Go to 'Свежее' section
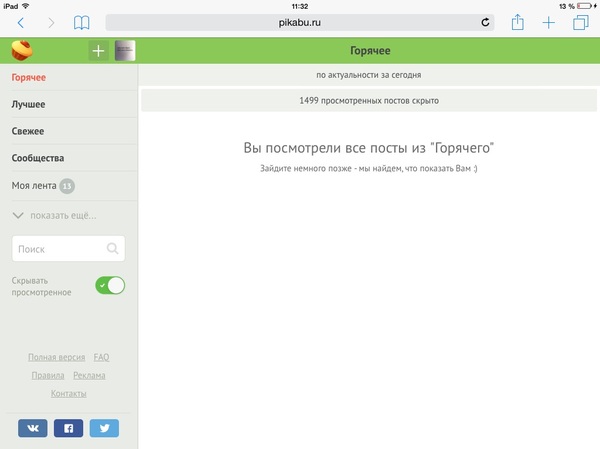 (28, 131)
